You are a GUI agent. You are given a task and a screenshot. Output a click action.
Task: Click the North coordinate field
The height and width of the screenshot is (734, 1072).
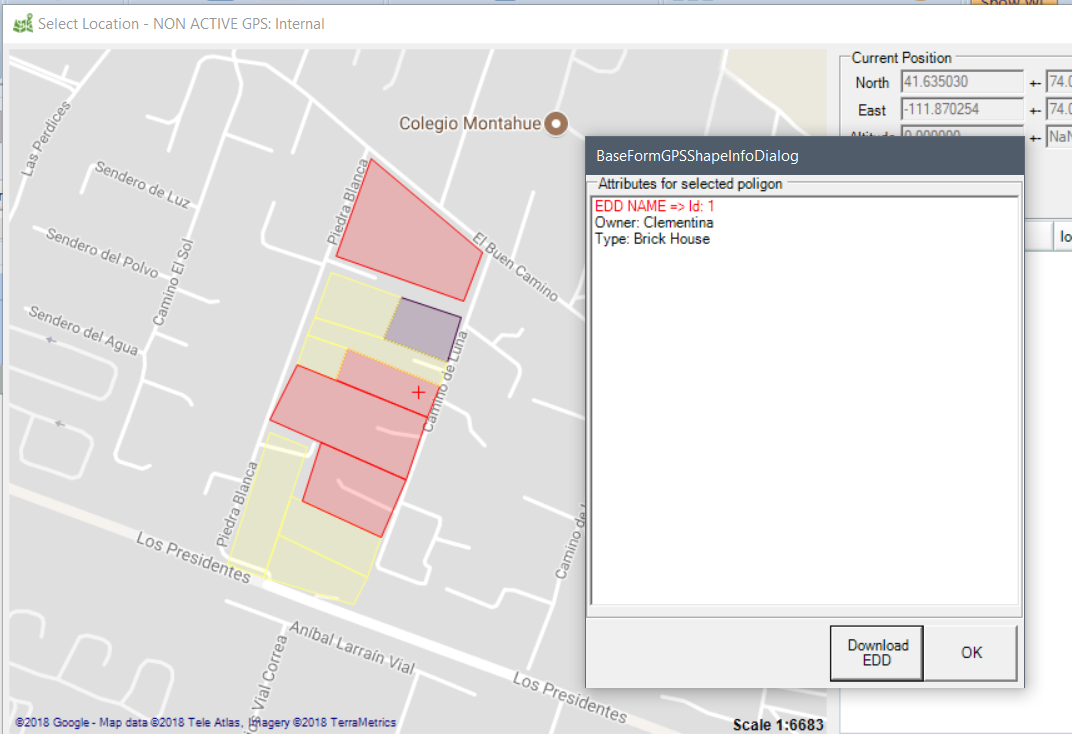(961, 82)
